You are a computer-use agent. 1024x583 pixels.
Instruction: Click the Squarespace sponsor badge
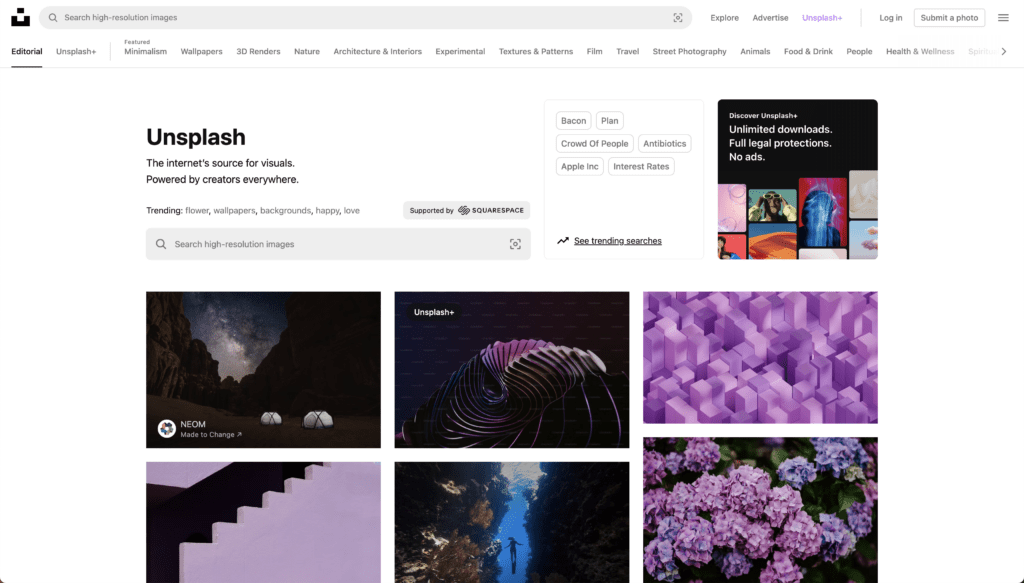coord(466,210)
